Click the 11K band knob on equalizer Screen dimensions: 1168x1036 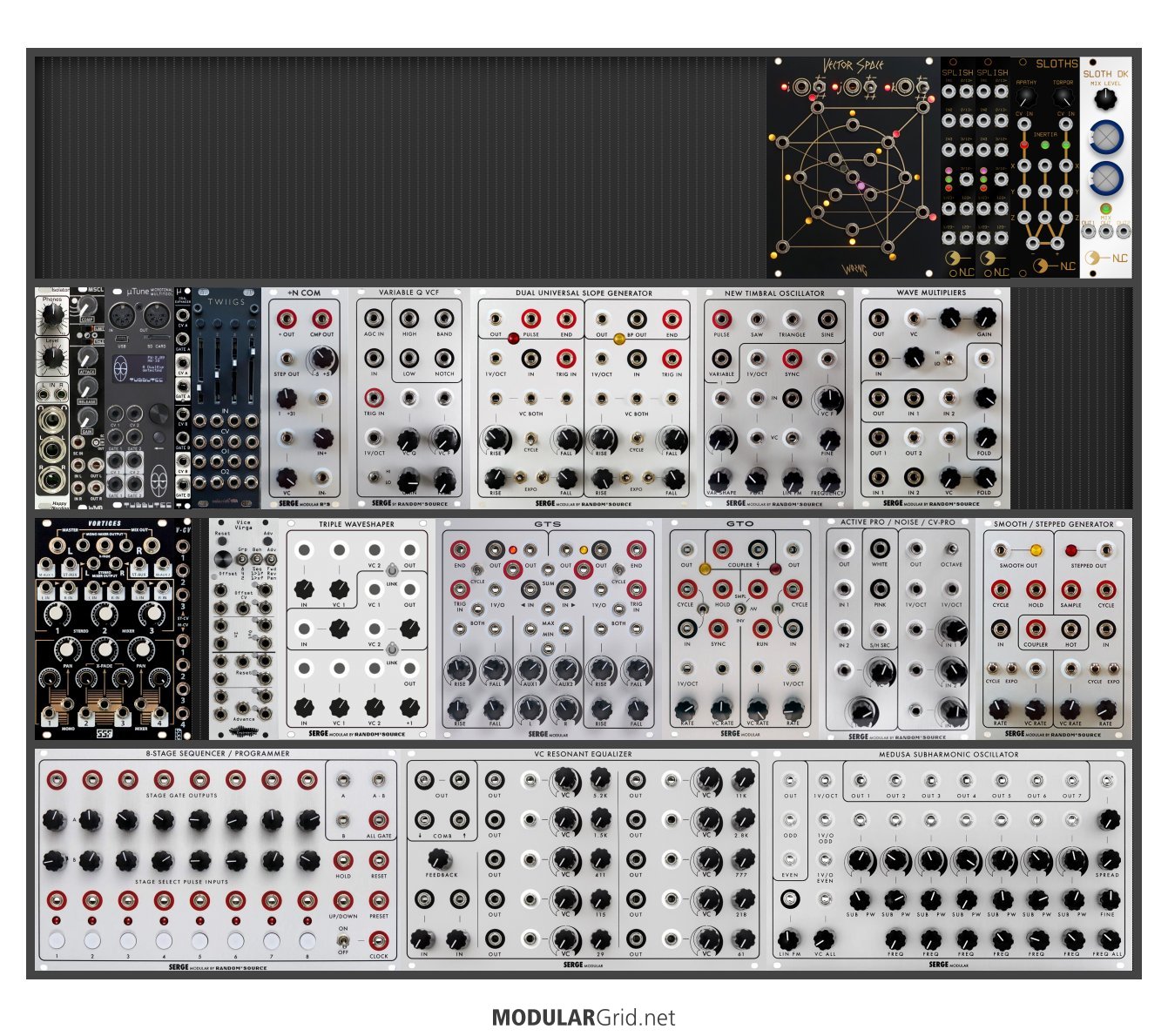pyautogui.click(x=742, y=778)
